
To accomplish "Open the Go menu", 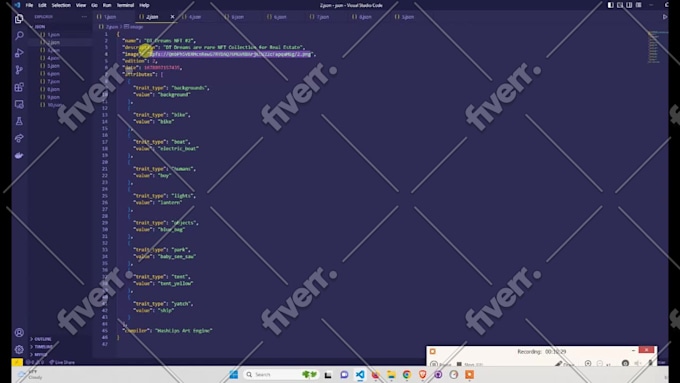I will pyautogui.click(x=95, y=5).
